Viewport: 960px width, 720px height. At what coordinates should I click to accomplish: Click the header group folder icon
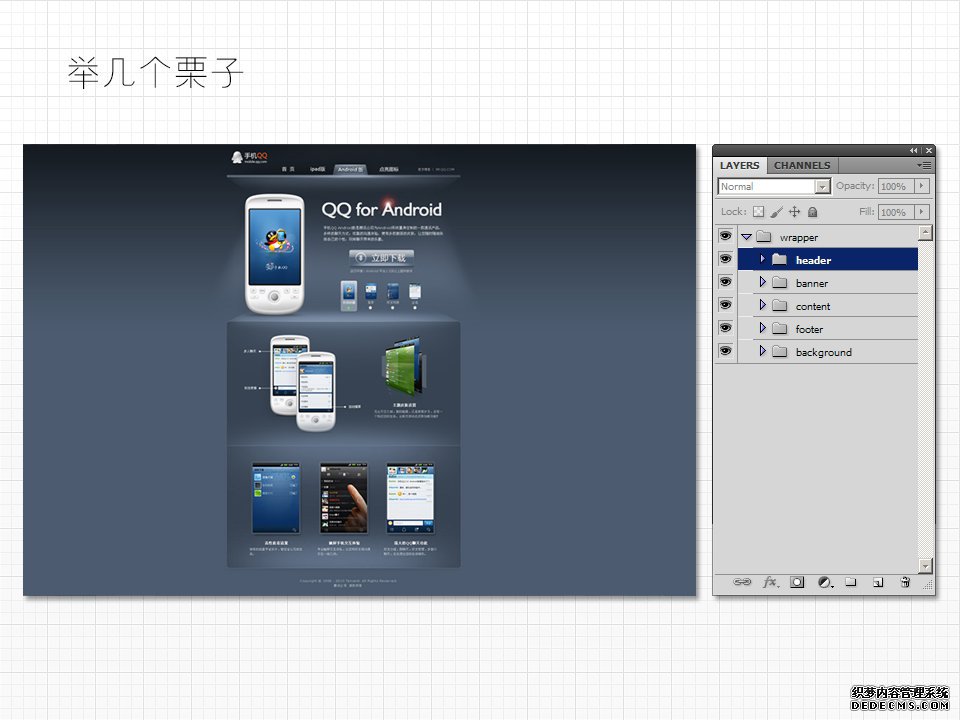pyautogui.click(x=779, y=260)
